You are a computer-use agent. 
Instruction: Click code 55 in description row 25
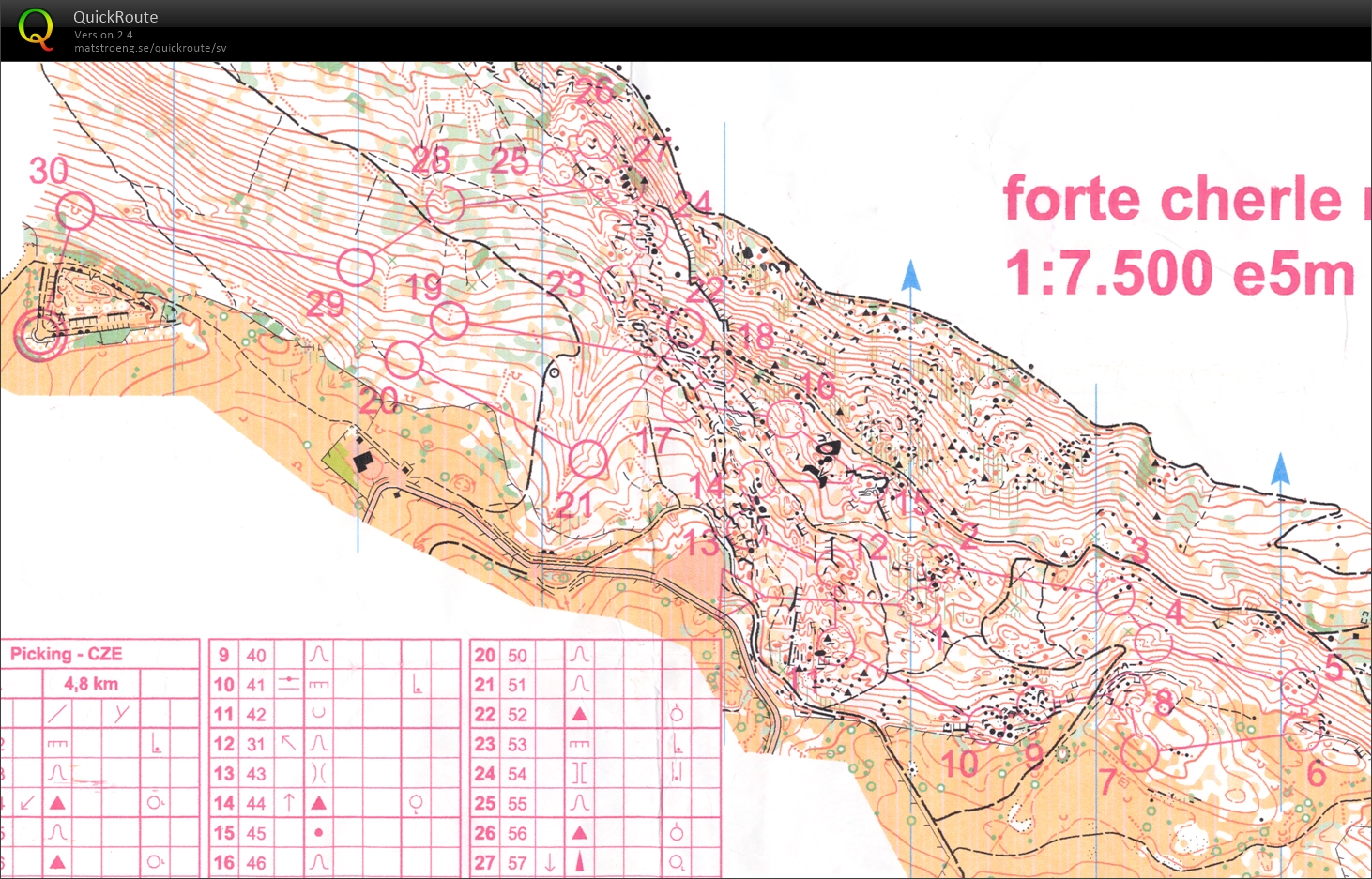[x=517, y=804]
